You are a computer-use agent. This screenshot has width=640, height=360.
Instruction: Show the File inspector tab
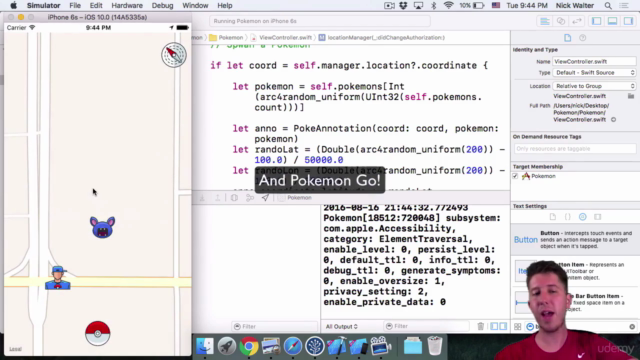coord(567,38)
